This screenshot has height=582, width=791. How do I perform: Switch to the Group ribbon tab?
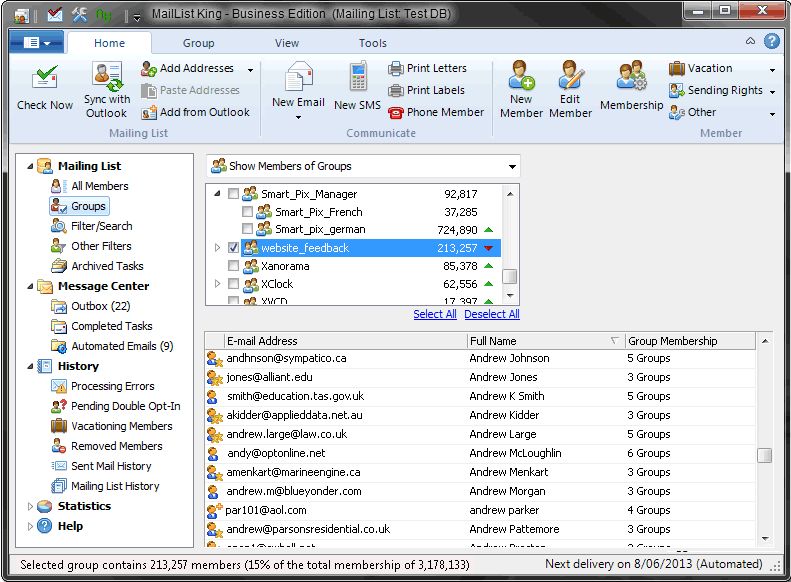[x=199, y=43]
